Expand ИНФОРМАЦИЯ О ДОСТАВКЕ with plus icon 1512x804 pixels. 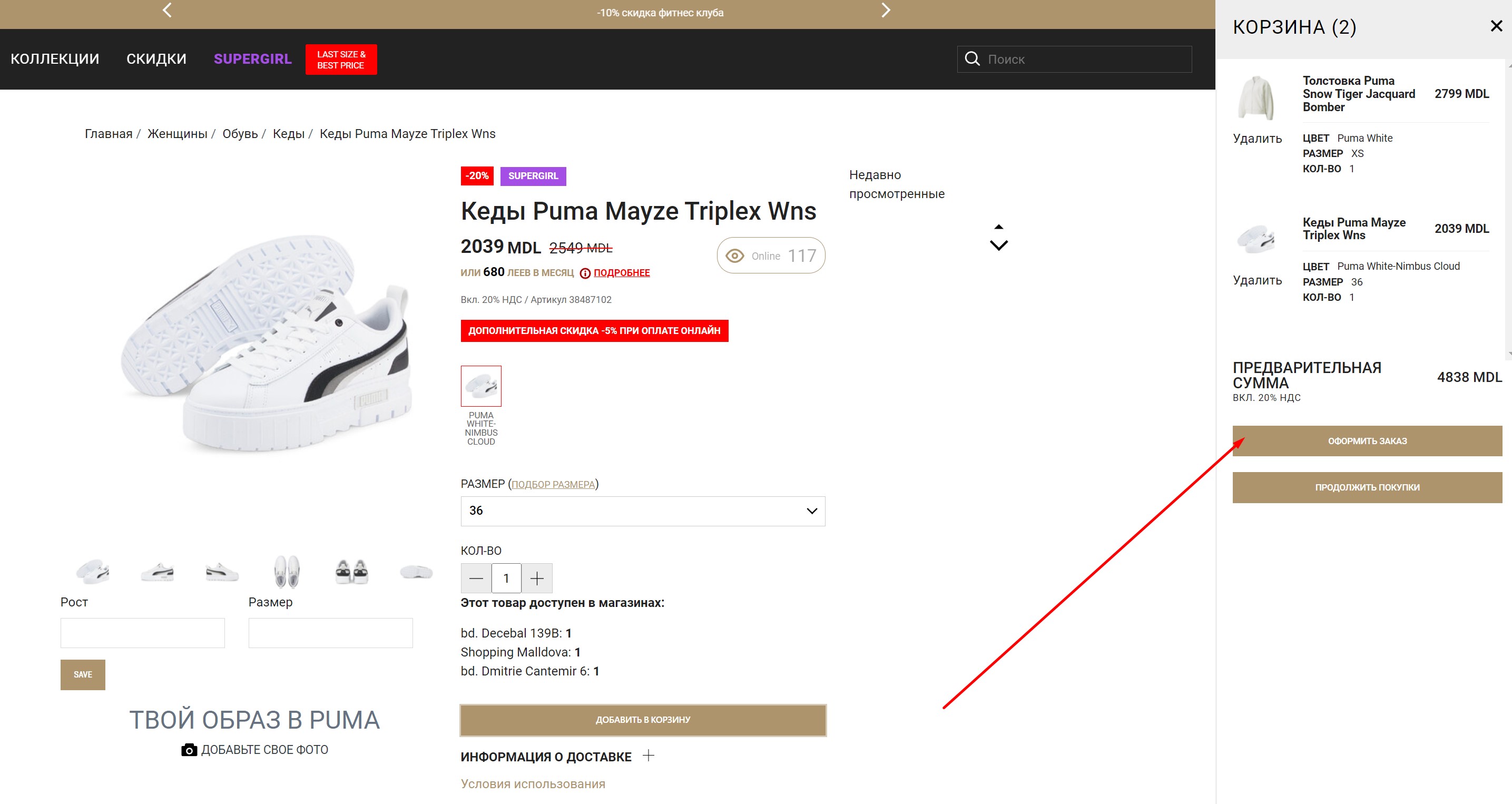tap(648, 756)
